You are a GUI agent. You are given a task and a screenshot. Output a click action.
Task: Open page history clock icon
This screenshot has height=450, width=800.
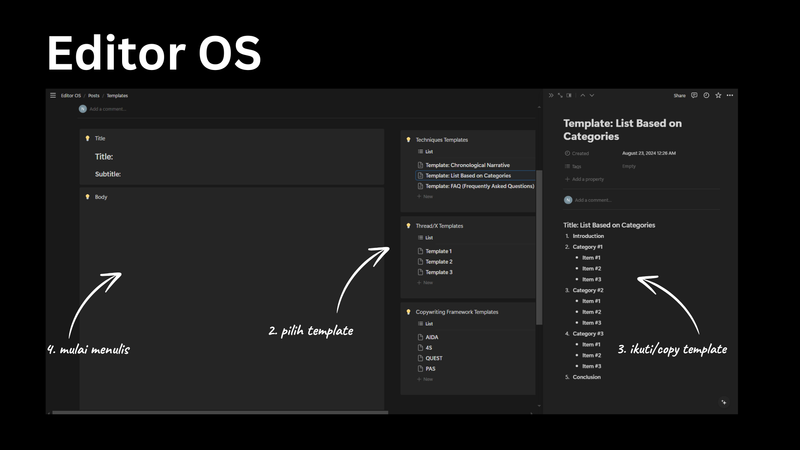click(706, 95)
